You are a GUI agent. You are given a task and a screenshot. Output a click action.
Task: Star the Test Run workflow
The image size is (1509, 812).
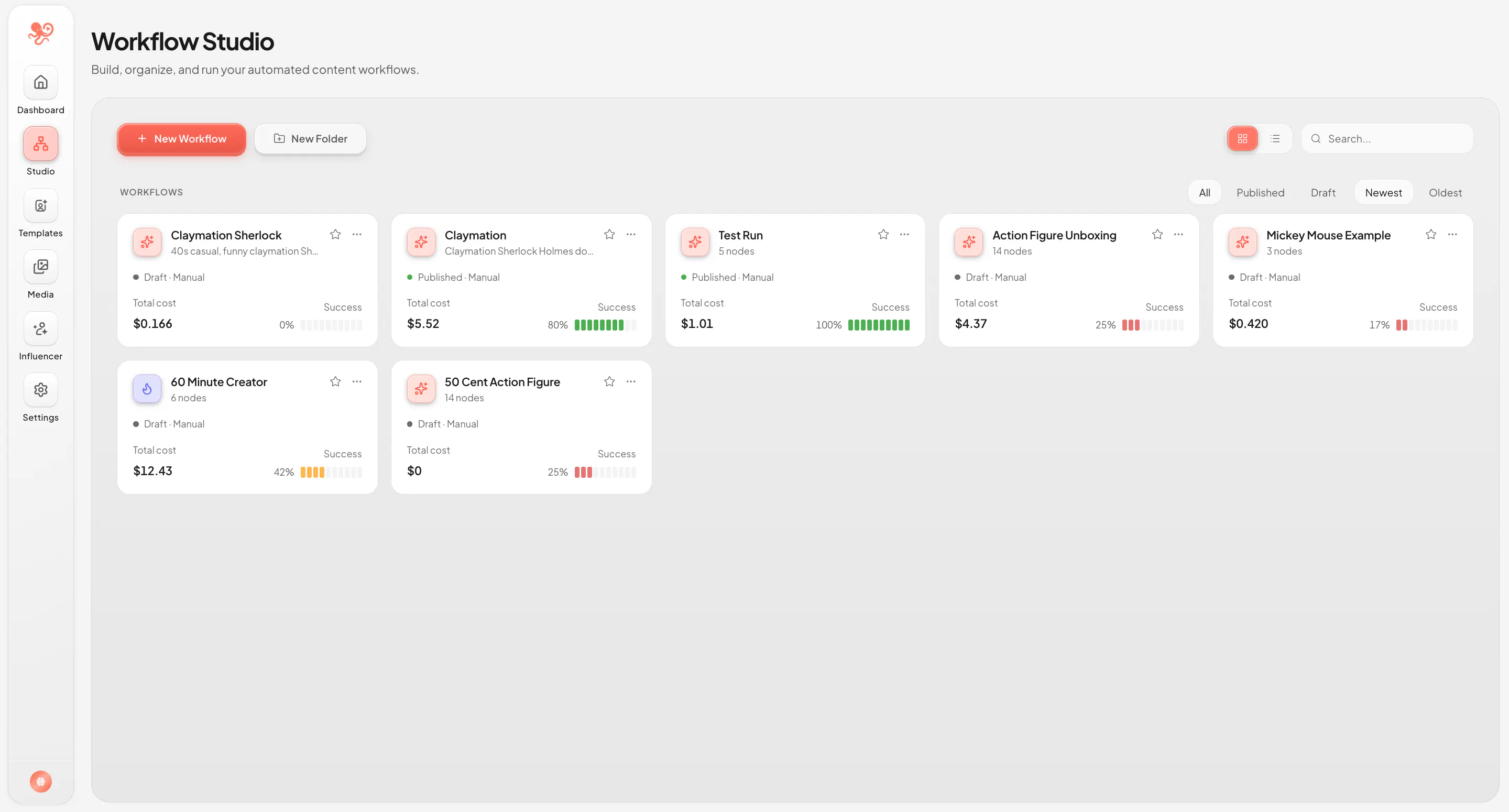click(x=883, y=234)
